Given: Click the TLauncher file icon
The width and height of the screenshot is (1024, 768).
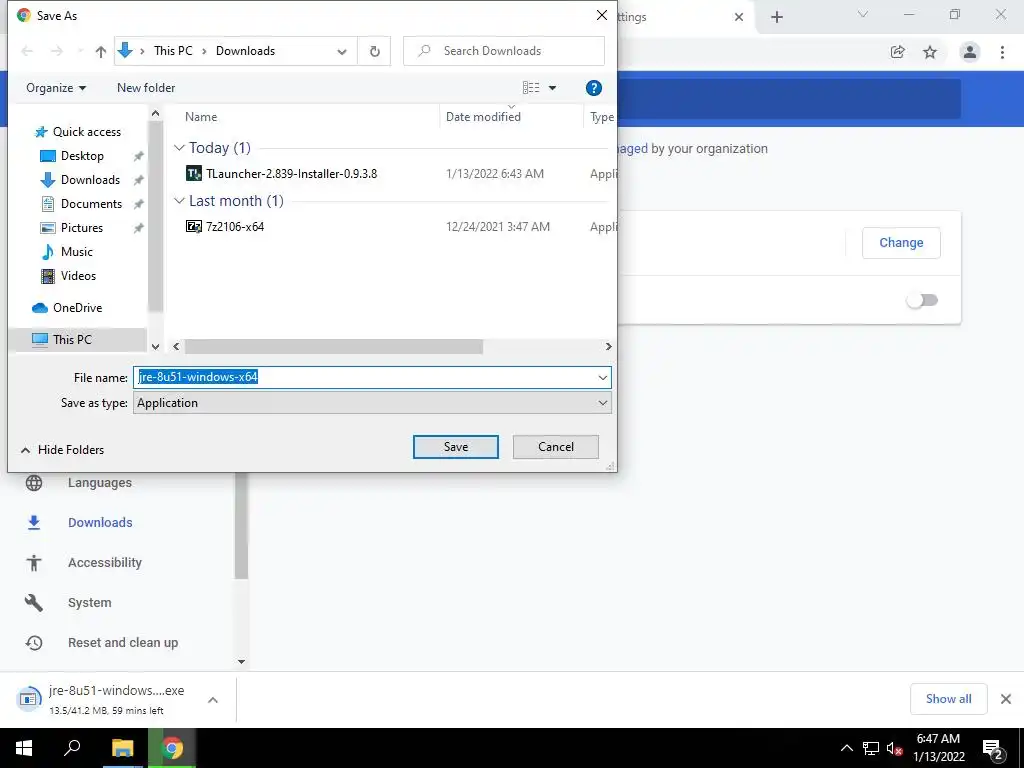Looking at the screenshot, I should 194,174.
